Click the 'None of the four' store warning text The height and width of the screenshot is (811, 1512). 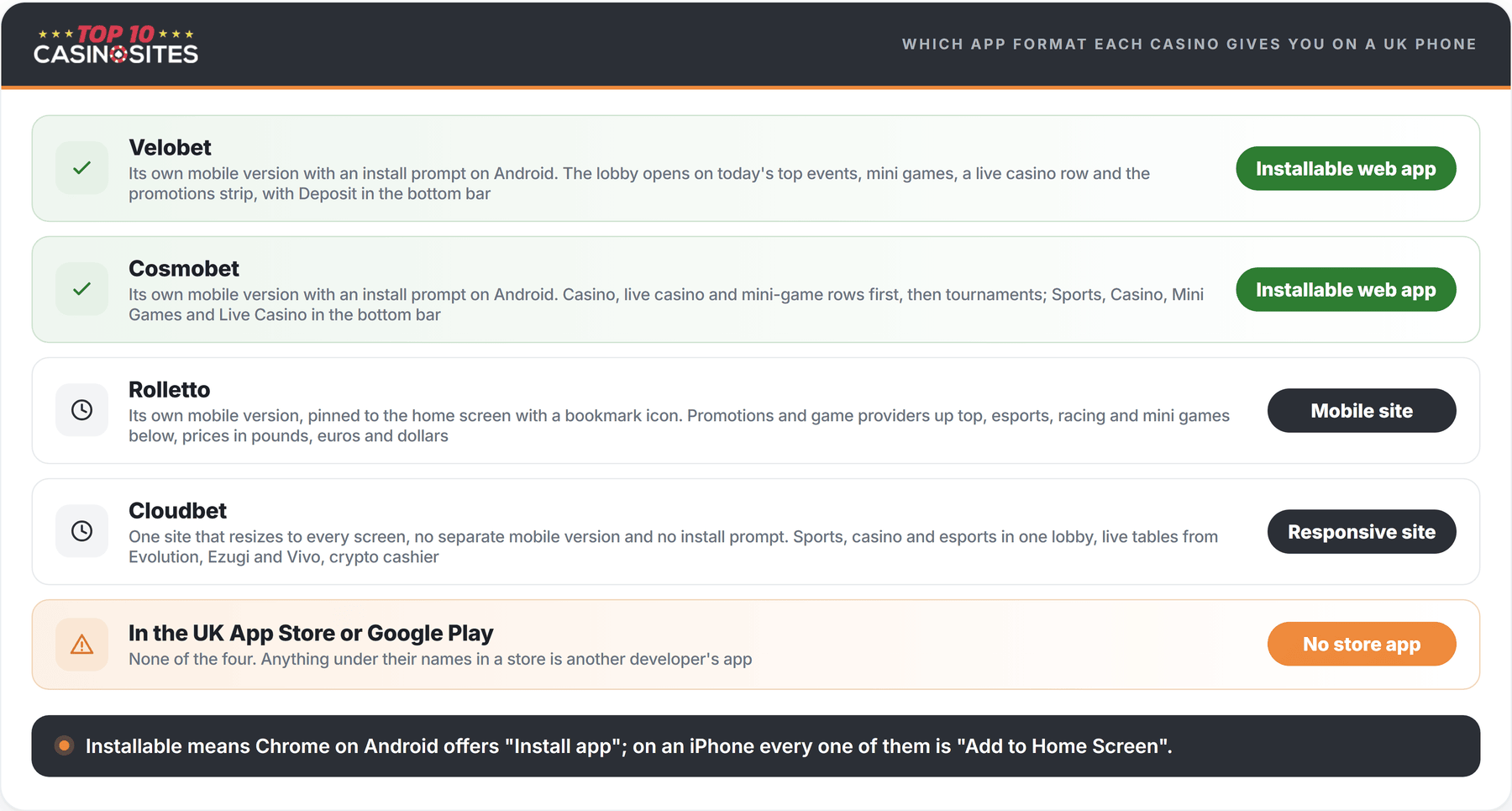tap(440, 659)
